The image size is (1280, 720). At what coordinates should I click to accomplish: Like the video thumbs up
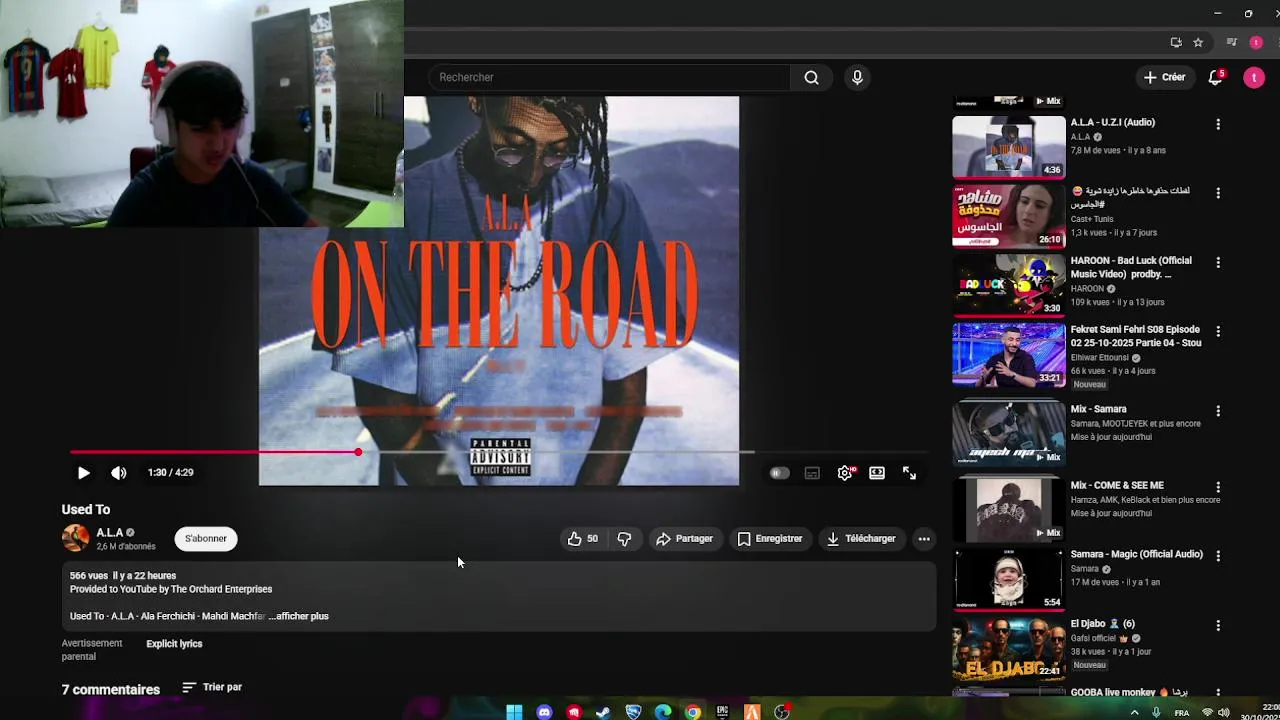(x=582, y=539)
